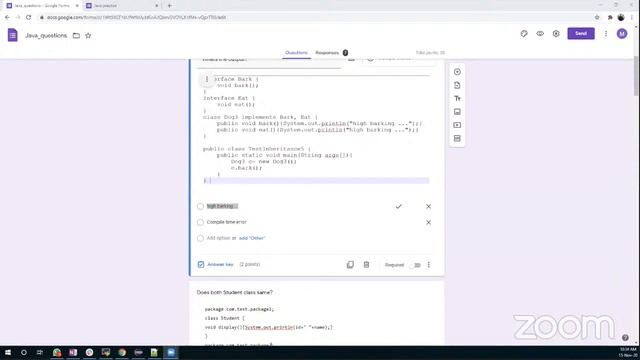This screenshot has height=360, width=640.
Task: Go back in browser
Action: (7, 17)
